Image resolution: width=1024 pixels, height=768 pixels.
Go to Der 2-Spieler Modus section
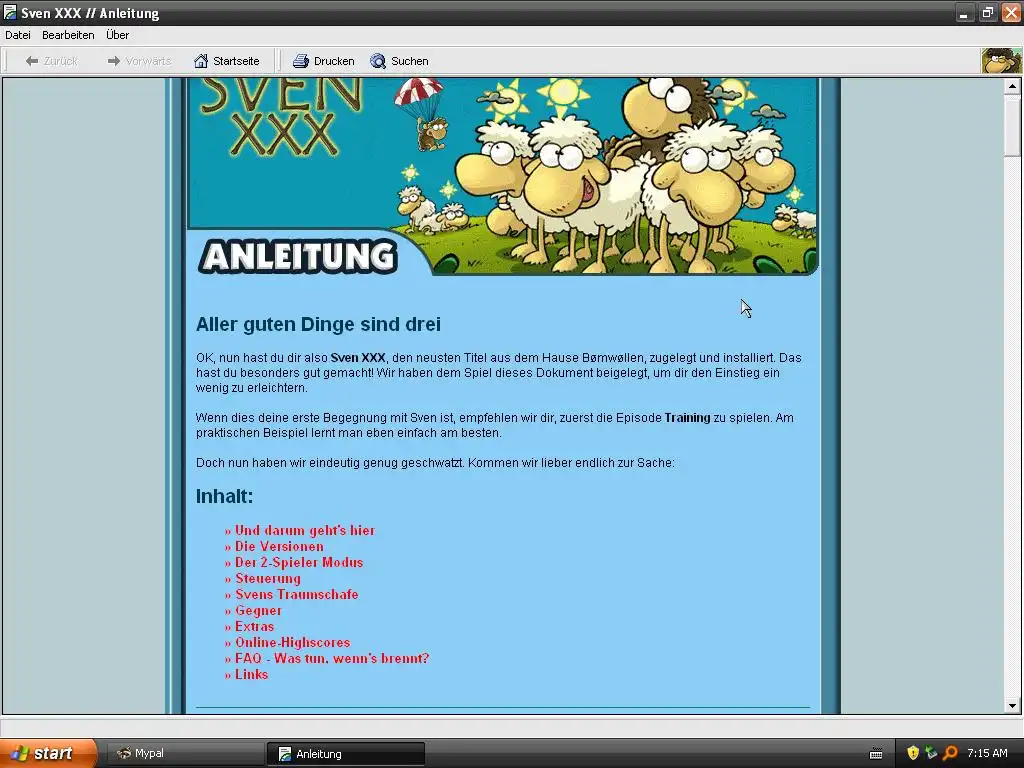pyautogui.click(x=298, y=562)
